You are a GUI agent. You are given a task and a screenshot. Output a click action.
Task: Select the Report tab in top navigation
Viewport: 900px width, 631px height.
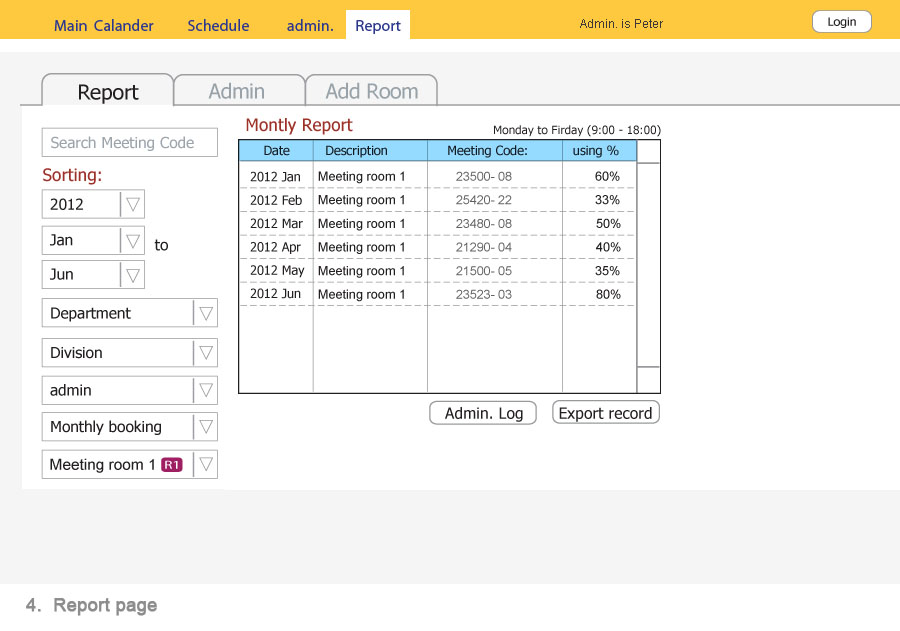point(378,25)
